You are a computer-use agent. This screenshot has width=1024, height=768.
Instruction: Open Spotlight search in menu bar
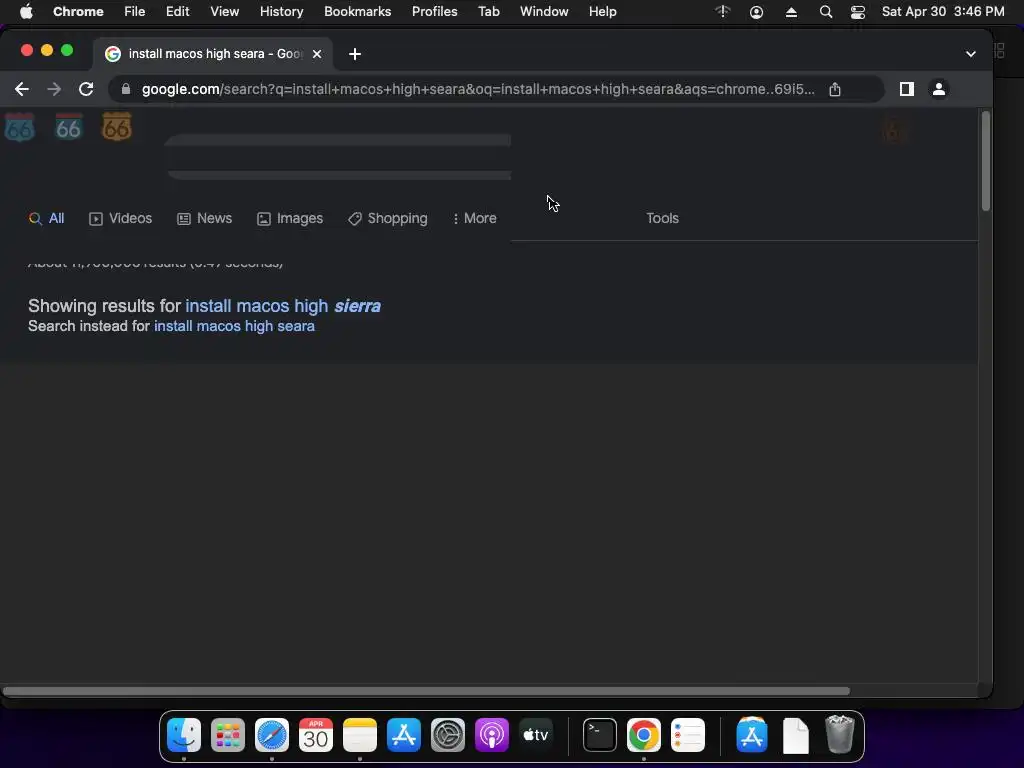point(825,12)
